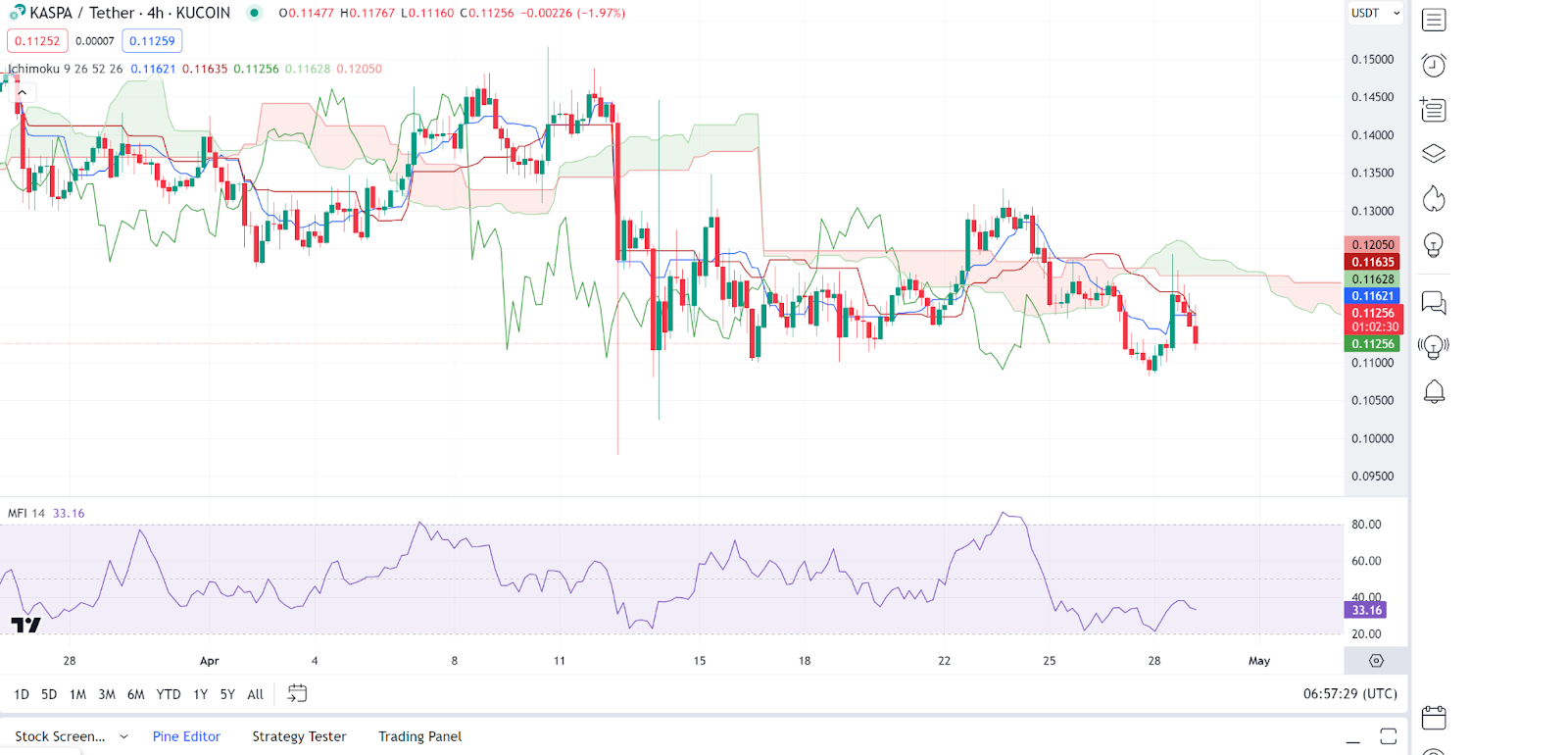This screenshot has width=1568, height=755.
Task: Open the Notifications bell icon
Action: coord(1434,392)
